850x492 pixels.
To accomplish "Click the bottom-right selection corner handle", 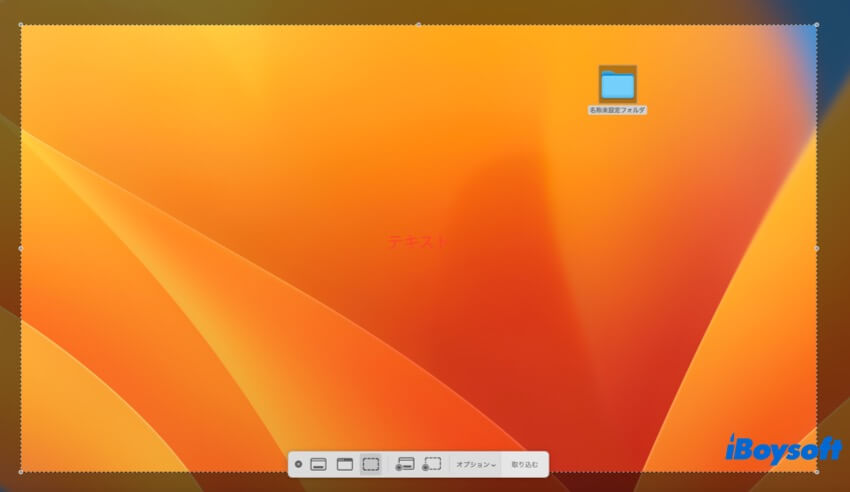I will 817,472.
